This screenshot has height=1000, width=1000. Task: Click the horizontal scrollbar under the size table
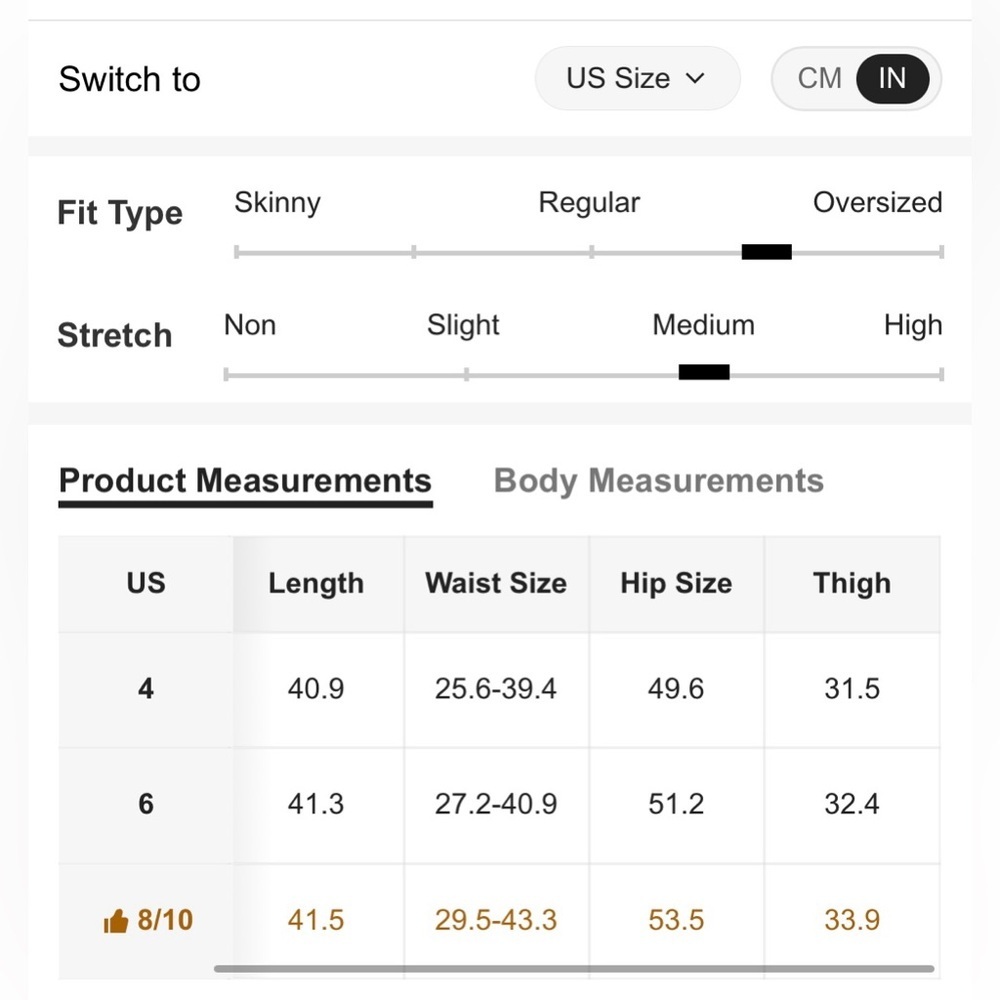click(x=574, y=968)
